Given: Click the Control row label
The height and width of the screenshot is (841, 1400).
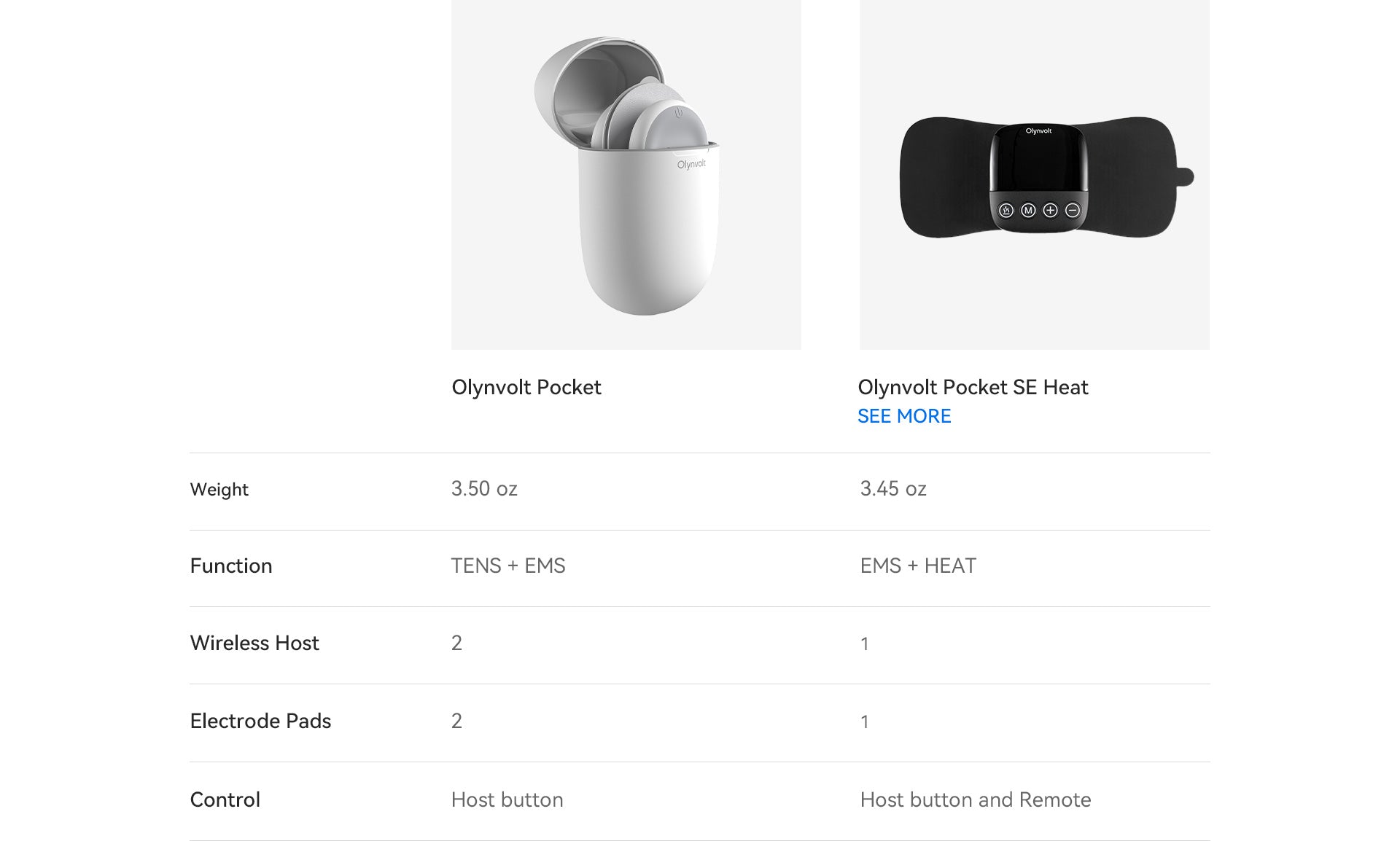Looking at the screenshot, I should coord(225,799).
